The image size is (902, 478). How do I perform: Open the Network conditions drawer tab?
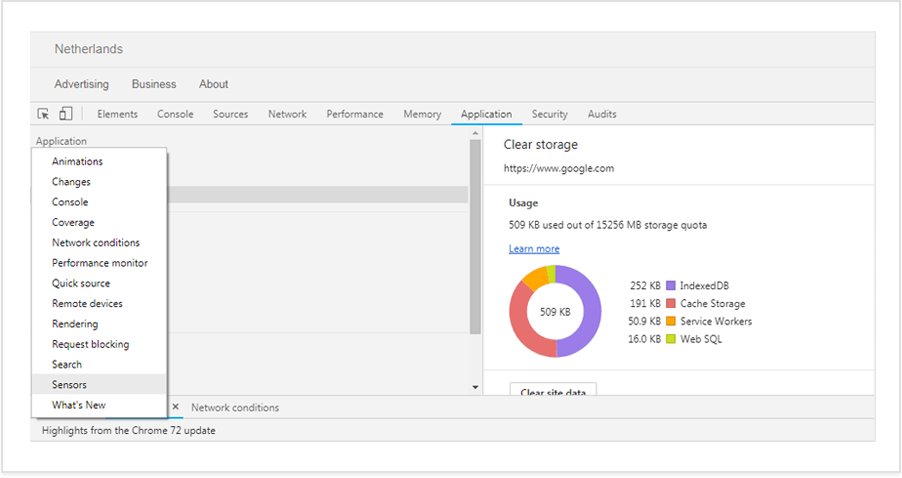235,408
